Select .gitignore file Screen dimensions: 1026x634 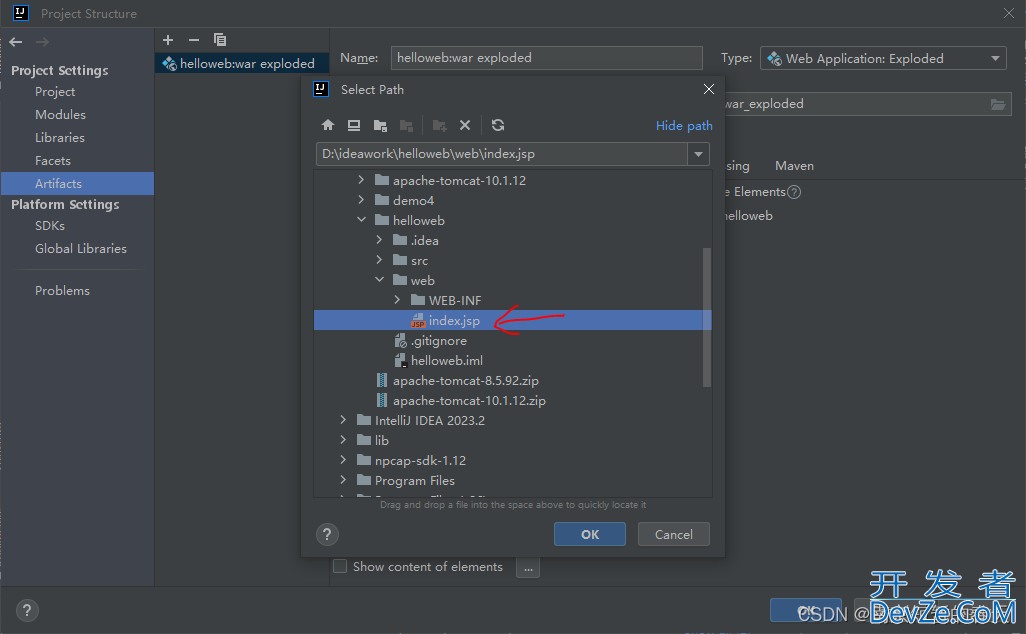[438, 341]
